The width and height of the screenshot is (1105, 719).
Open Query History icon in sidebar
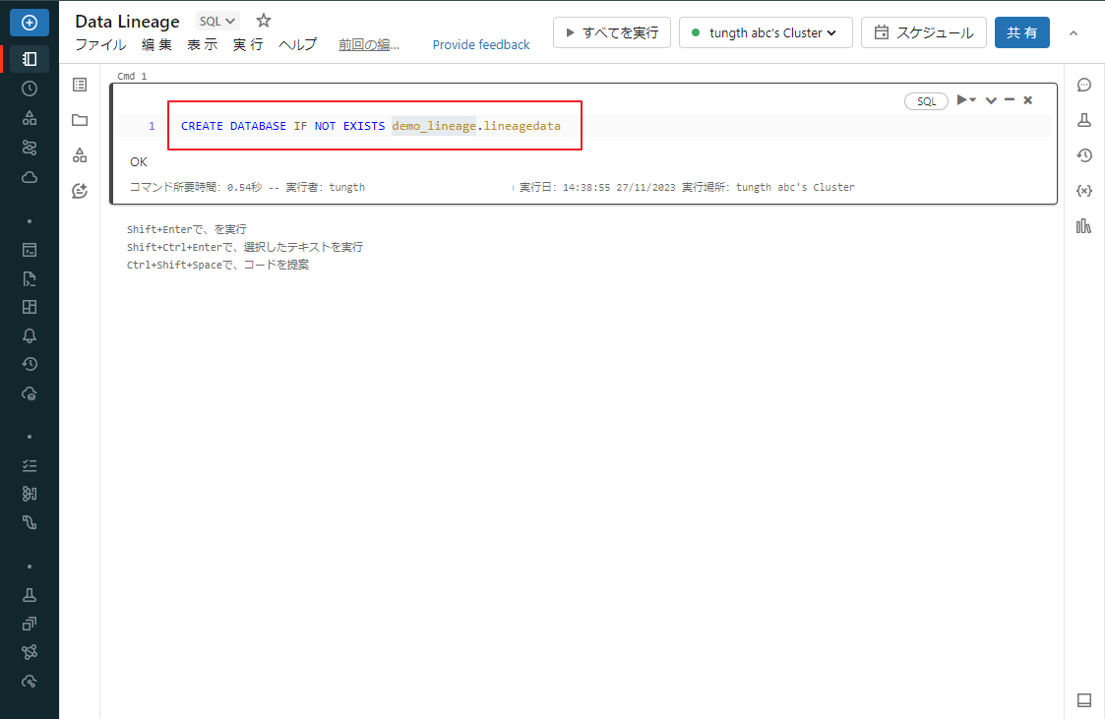pyautogui.click(x=29, y=364)
